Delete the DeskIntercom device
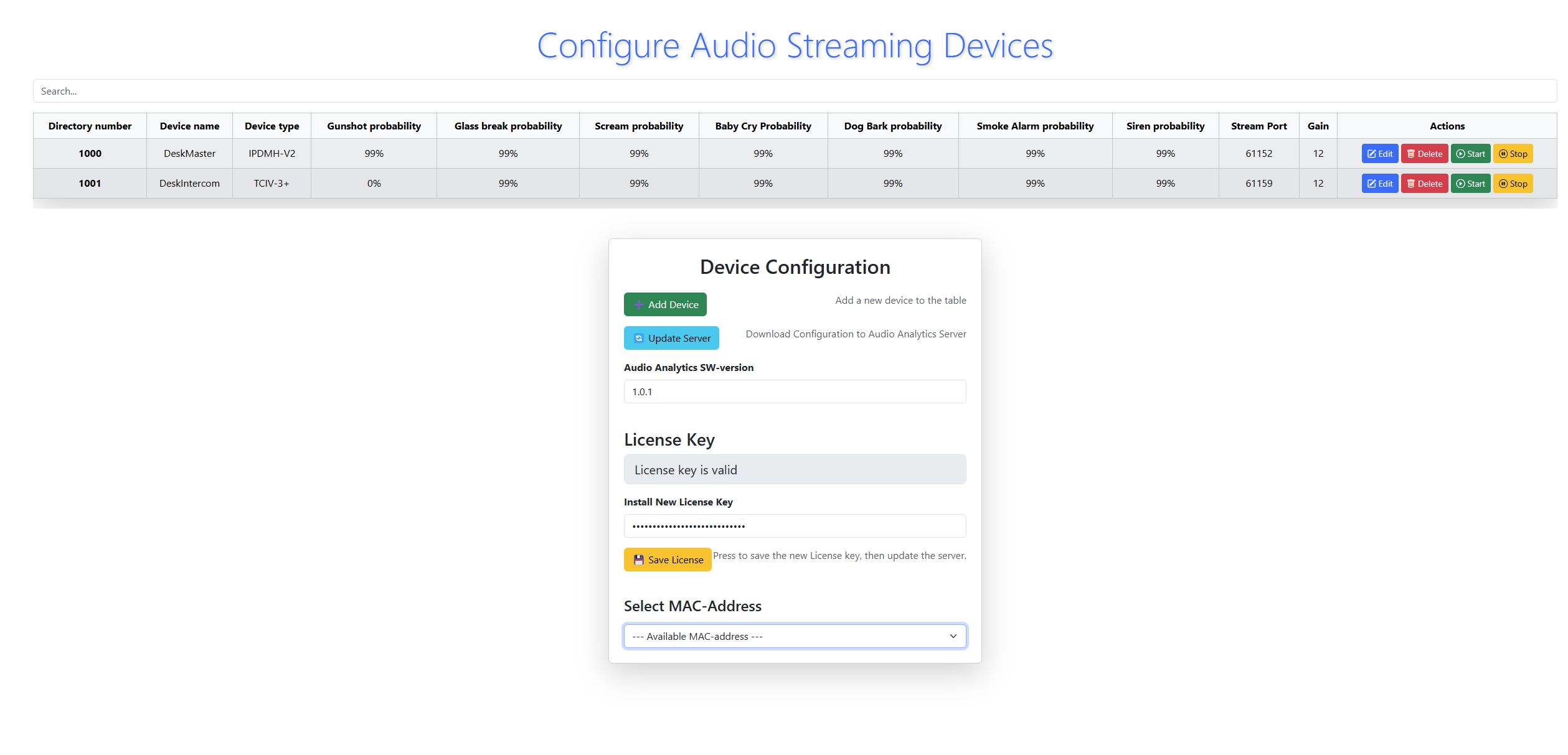This screenshot has height=755, width=1568. pos(1424,184)
